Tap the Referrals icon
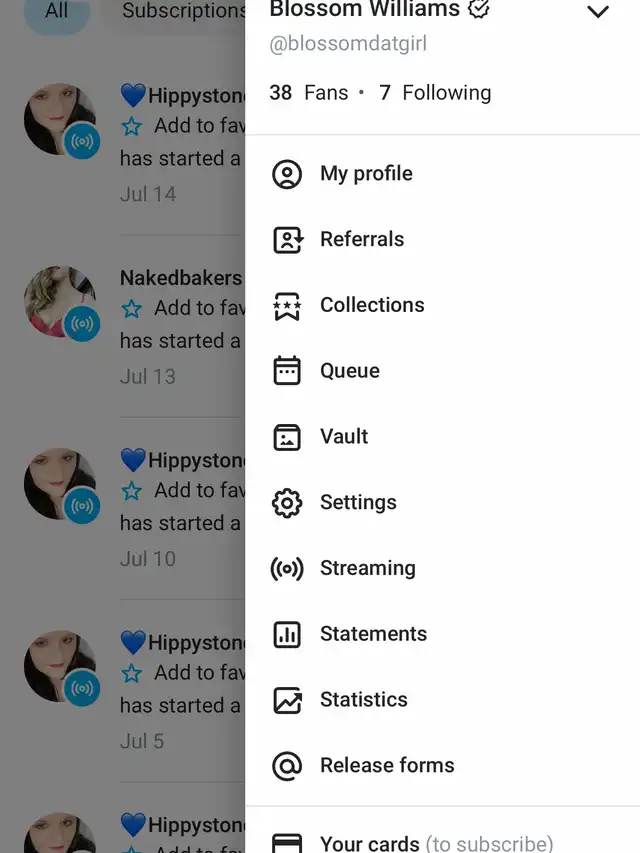 (287, 240)
